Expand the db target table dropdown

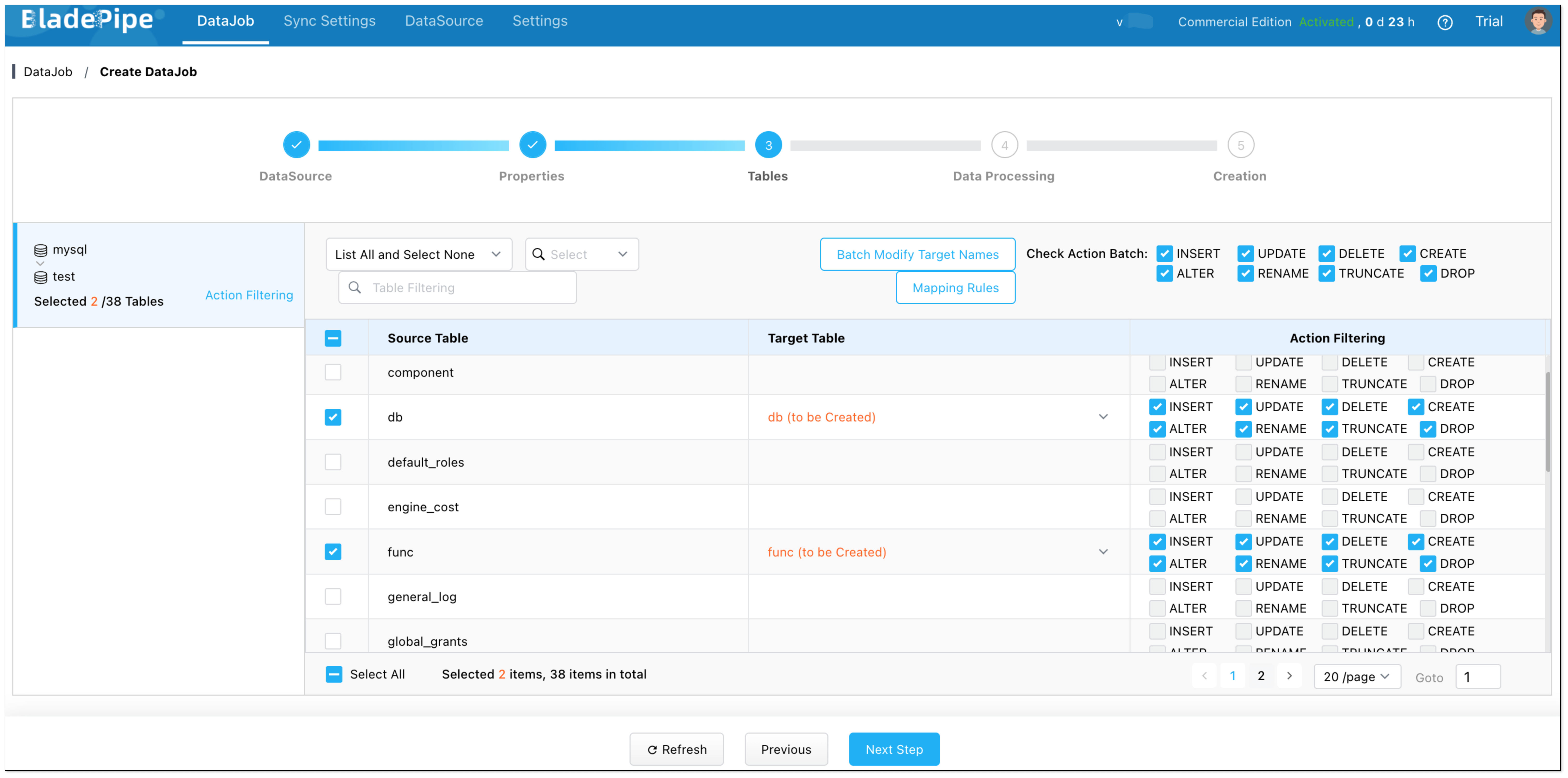[1103, 417]
